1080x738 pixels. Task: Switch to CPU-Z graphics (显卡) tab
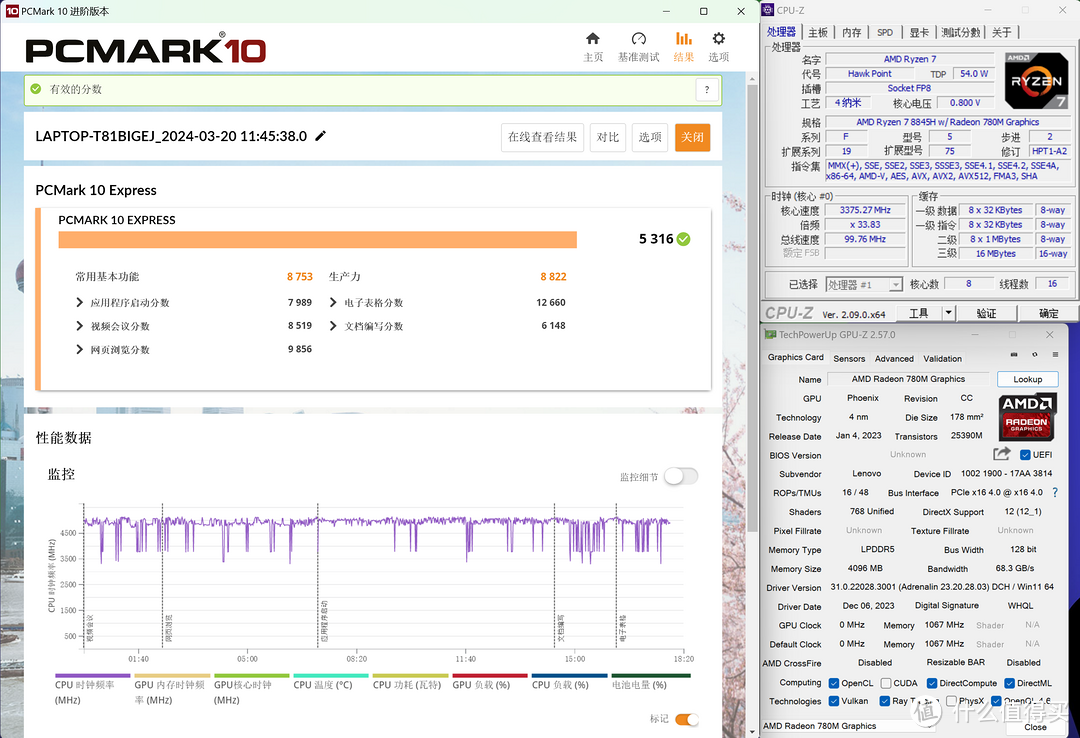tap(919, 32)
